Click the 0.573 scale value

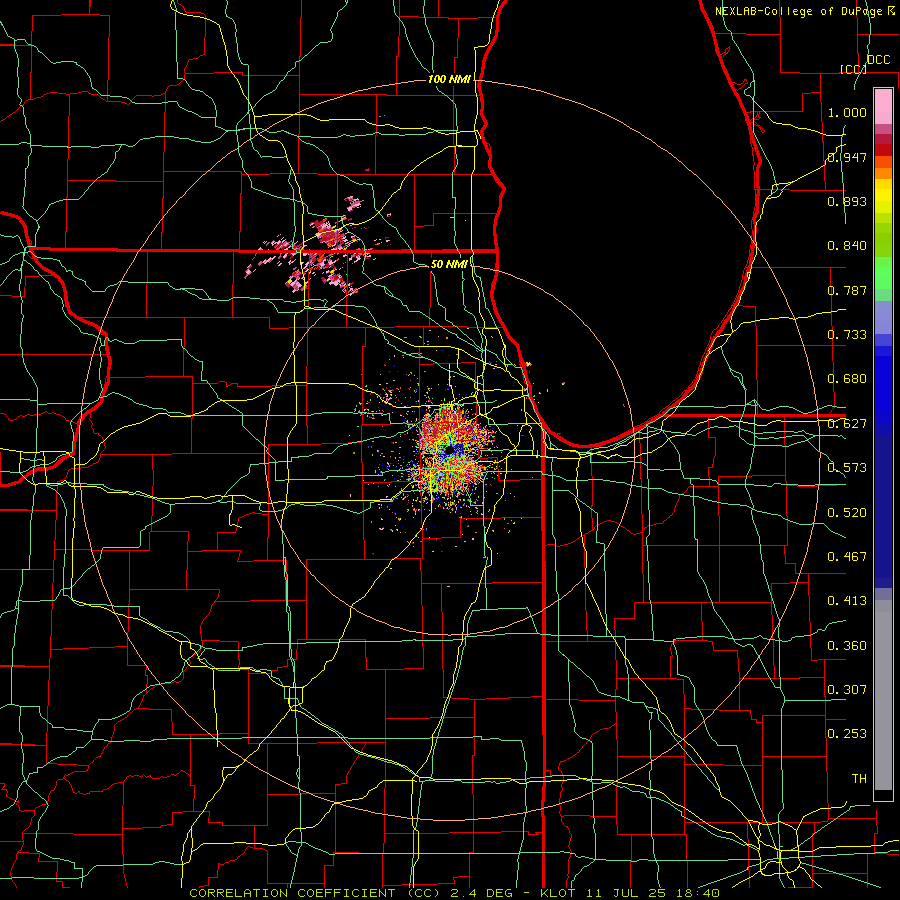tap(847, 468)
